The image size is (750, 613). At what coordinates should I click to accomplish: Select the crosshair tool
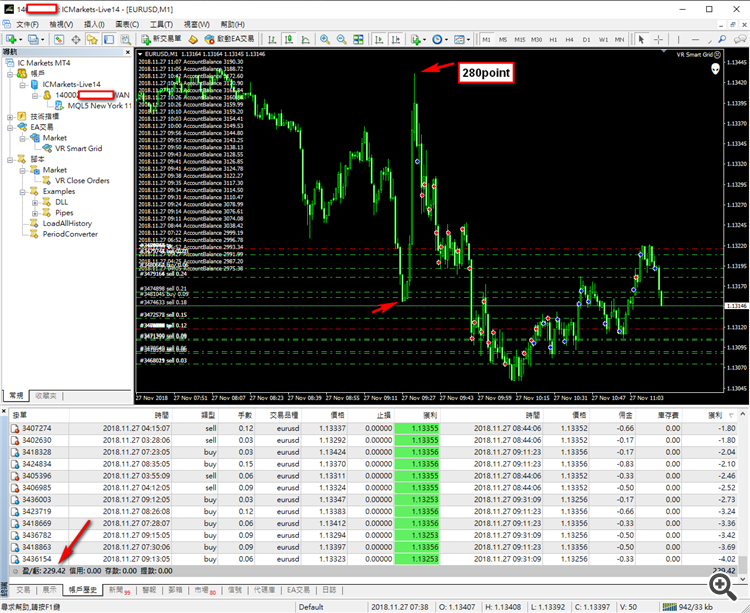(658, 39)
